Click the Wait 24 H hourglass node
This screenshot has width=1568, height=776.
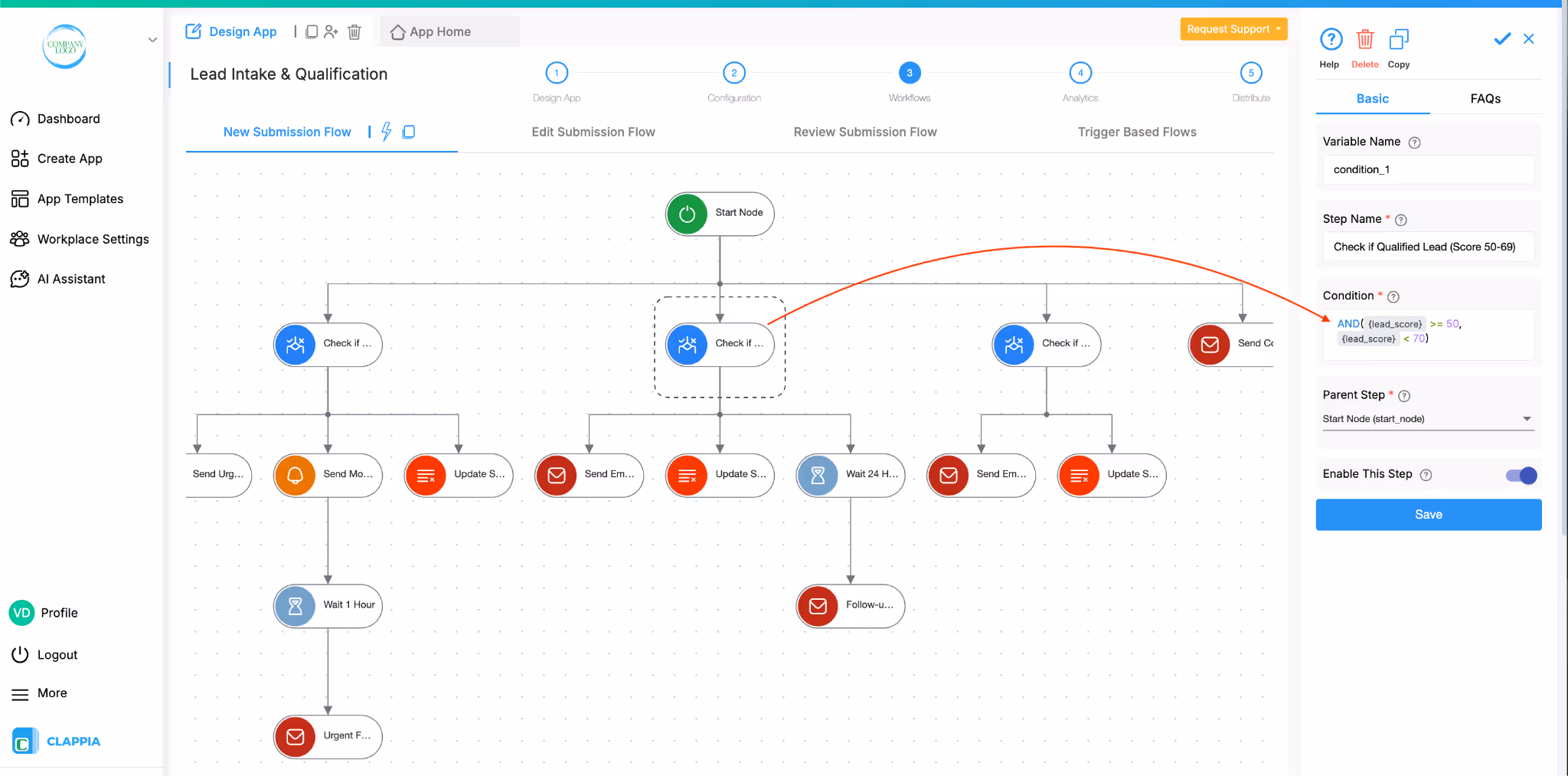click(x=849, y=475)
